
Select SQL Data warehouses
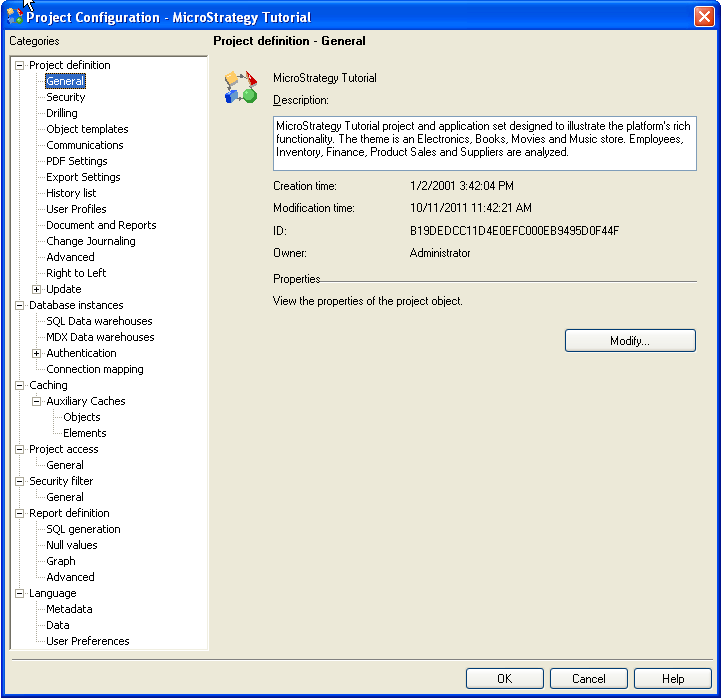[x=99, y=321]
